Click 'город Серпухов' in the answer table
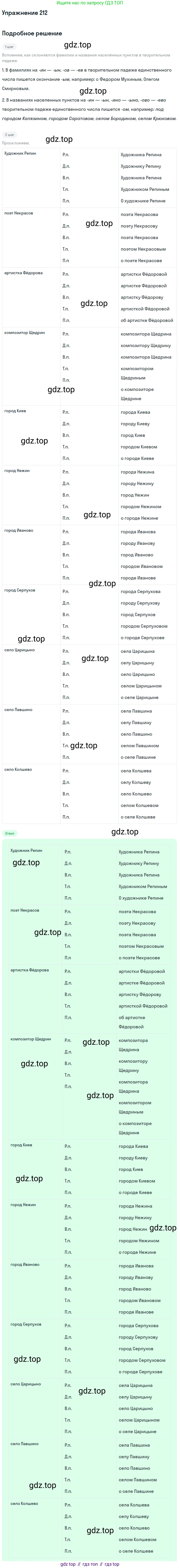The width and height of the screenshot is (180, 1568). (x=26, y=1324)
